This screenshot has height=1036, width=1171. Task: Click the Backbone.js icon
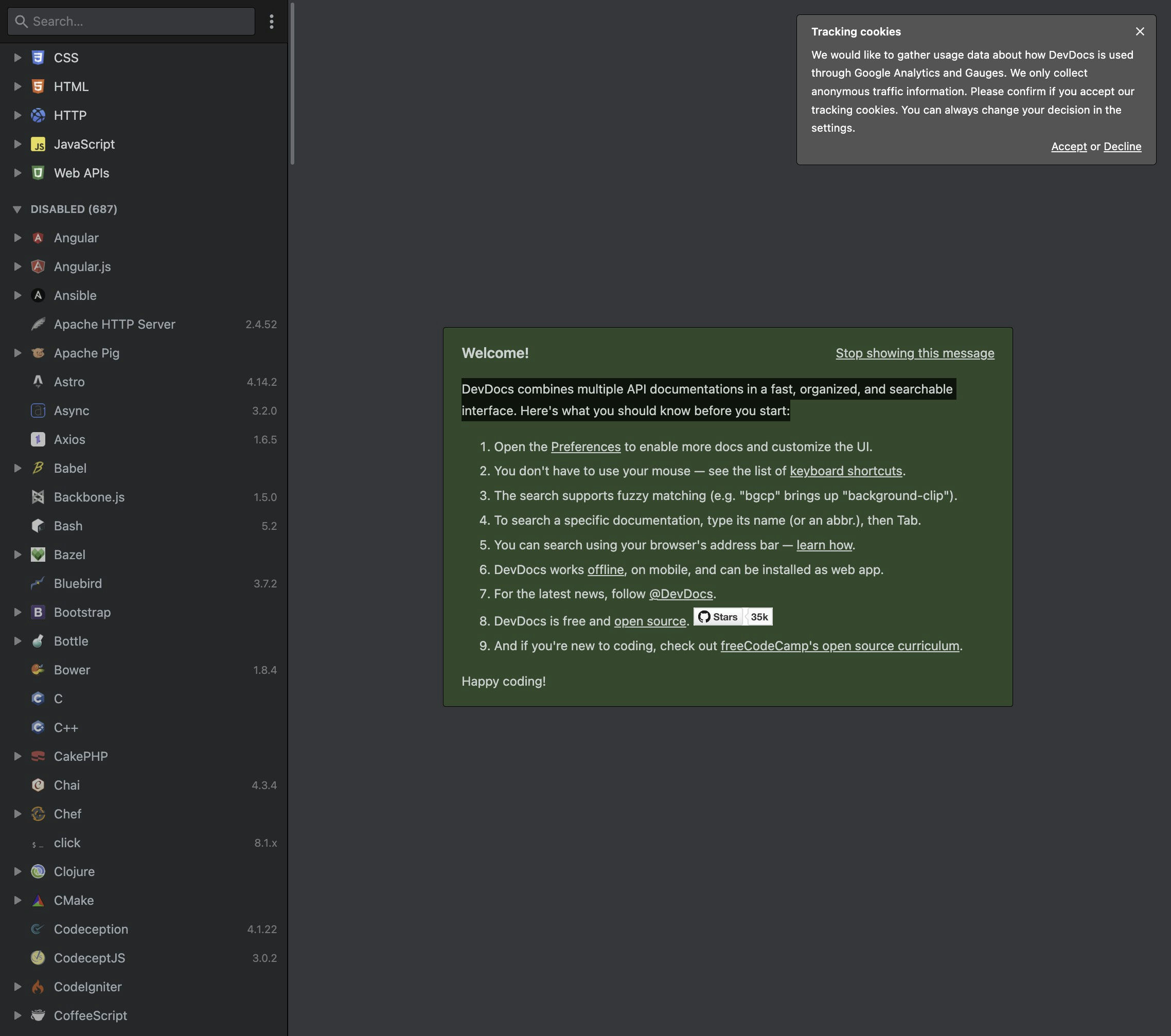(38, 497)
